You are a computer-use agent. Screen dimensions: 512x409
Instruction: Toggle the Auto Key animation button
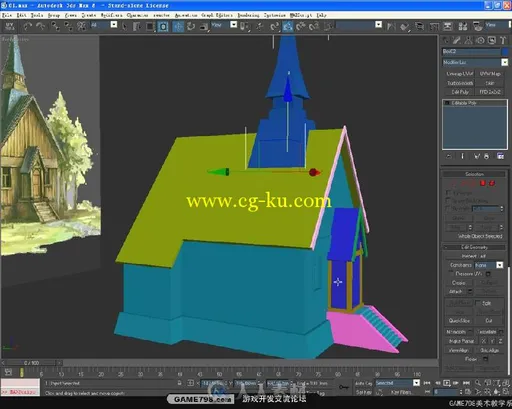[x=364, y=383]
